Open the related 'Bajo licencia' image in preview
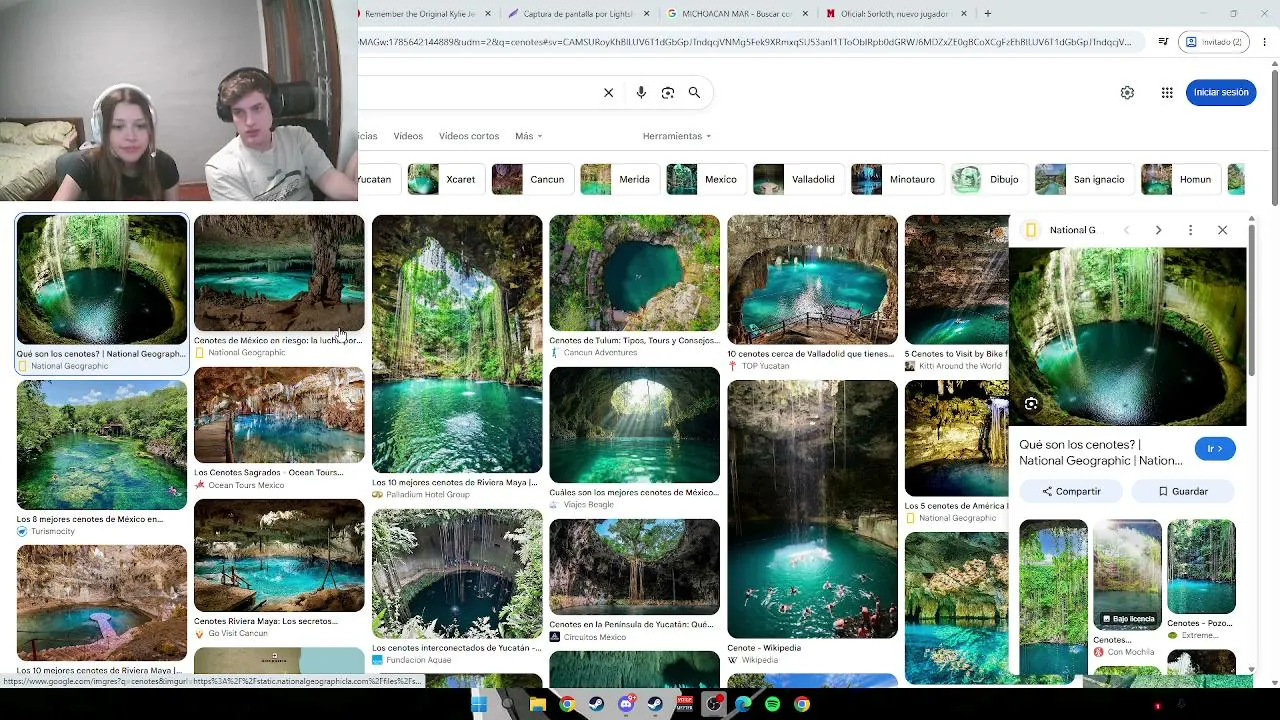 [1127, 574]
